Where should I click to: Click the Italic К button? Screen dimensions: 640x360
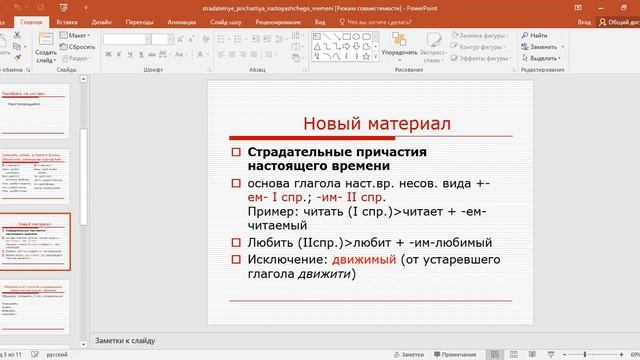pos(119,54)
